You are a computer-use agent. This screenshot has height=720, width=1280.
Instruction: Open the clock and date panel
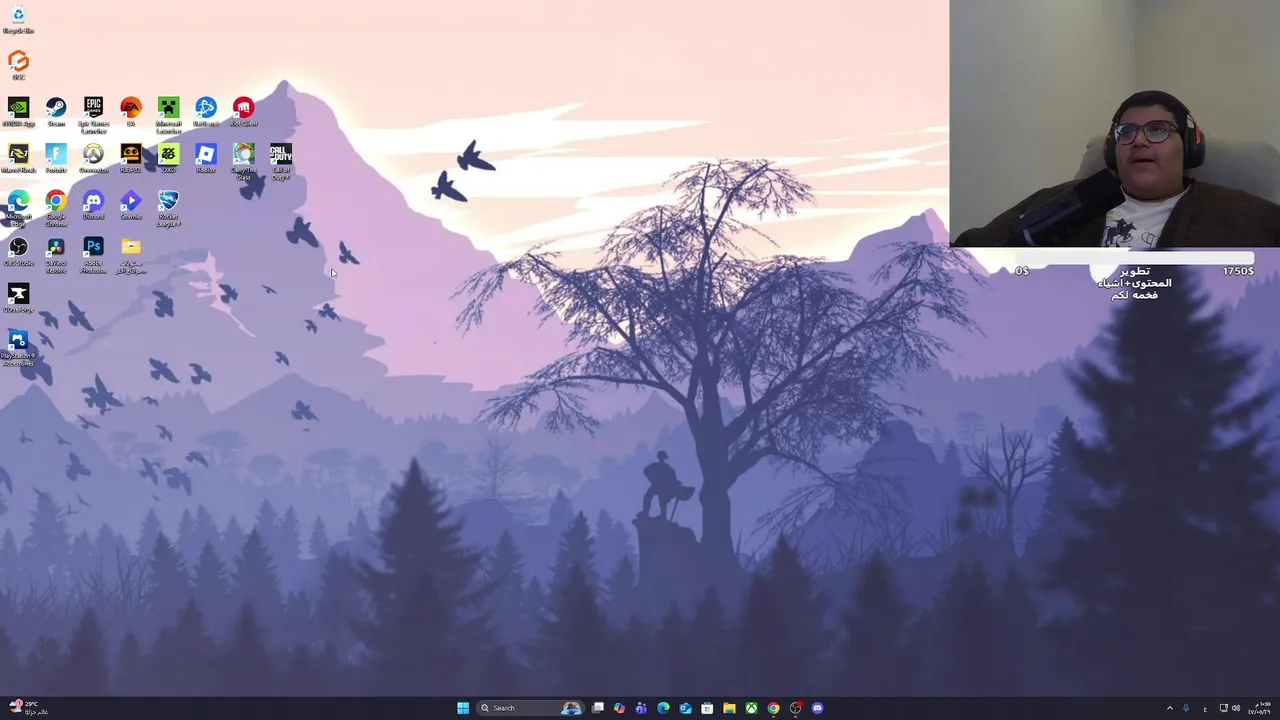tap(1261, 708)
